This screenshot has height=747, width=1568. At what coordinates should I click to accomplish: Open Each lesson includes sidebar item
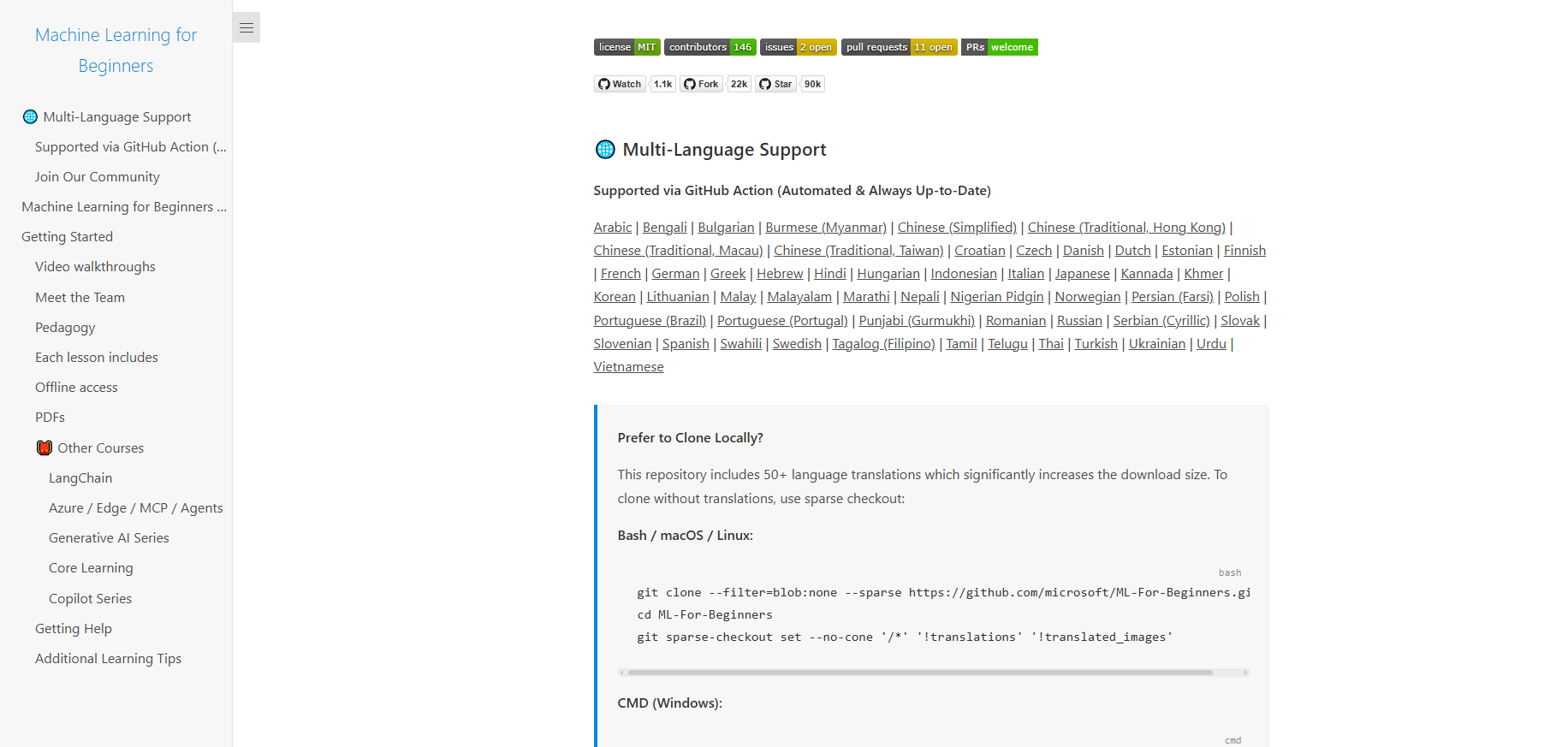[97, 358]
